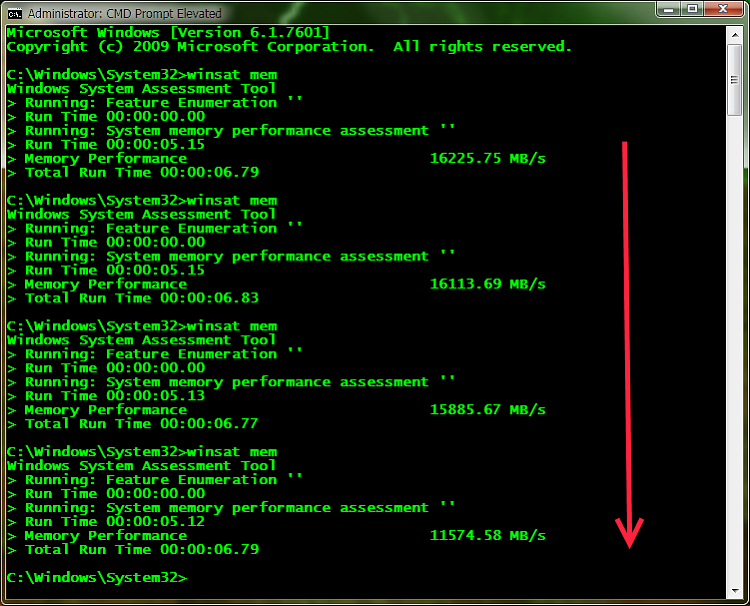This screenshot has width=750, height=606.
Task: Click 'Microsoft Windows [Version 6.1.7601]' line
Action: pyautogui.click(x=168, y=33)
